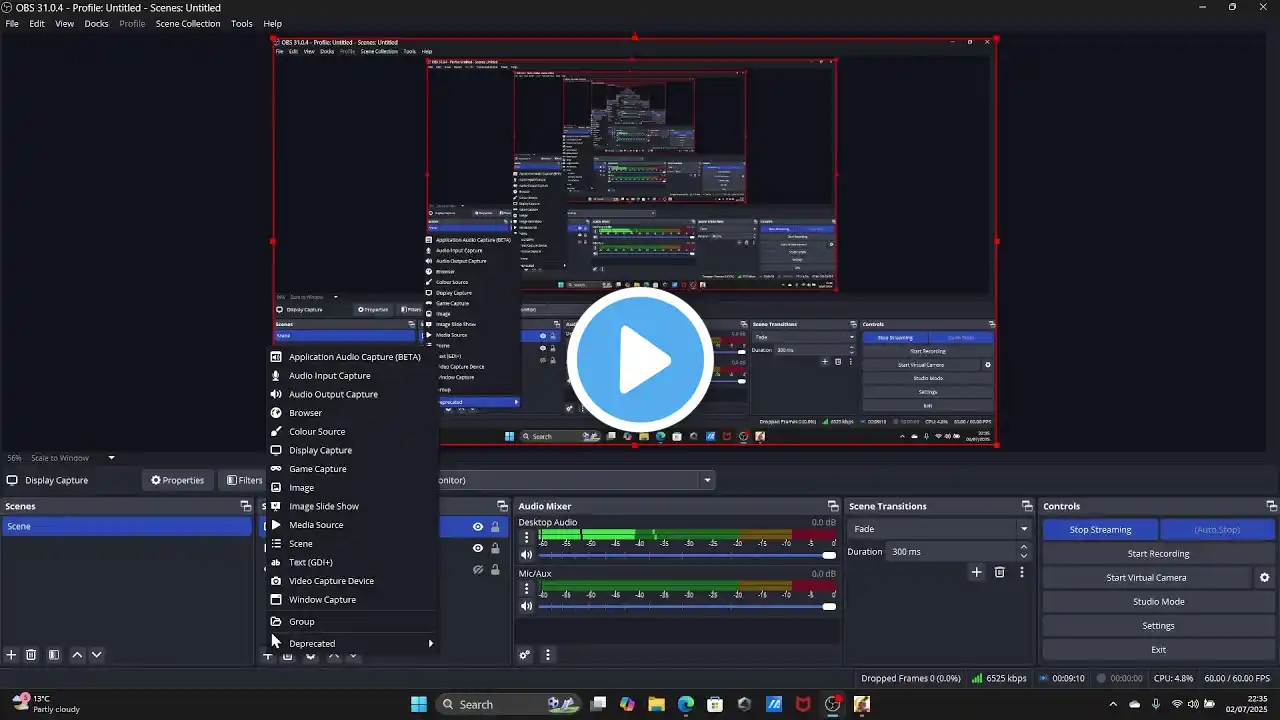Enter Studio Mode
Image resolution: width=1280 pixels, height=720 pixels.
[x=1158, y=601]
